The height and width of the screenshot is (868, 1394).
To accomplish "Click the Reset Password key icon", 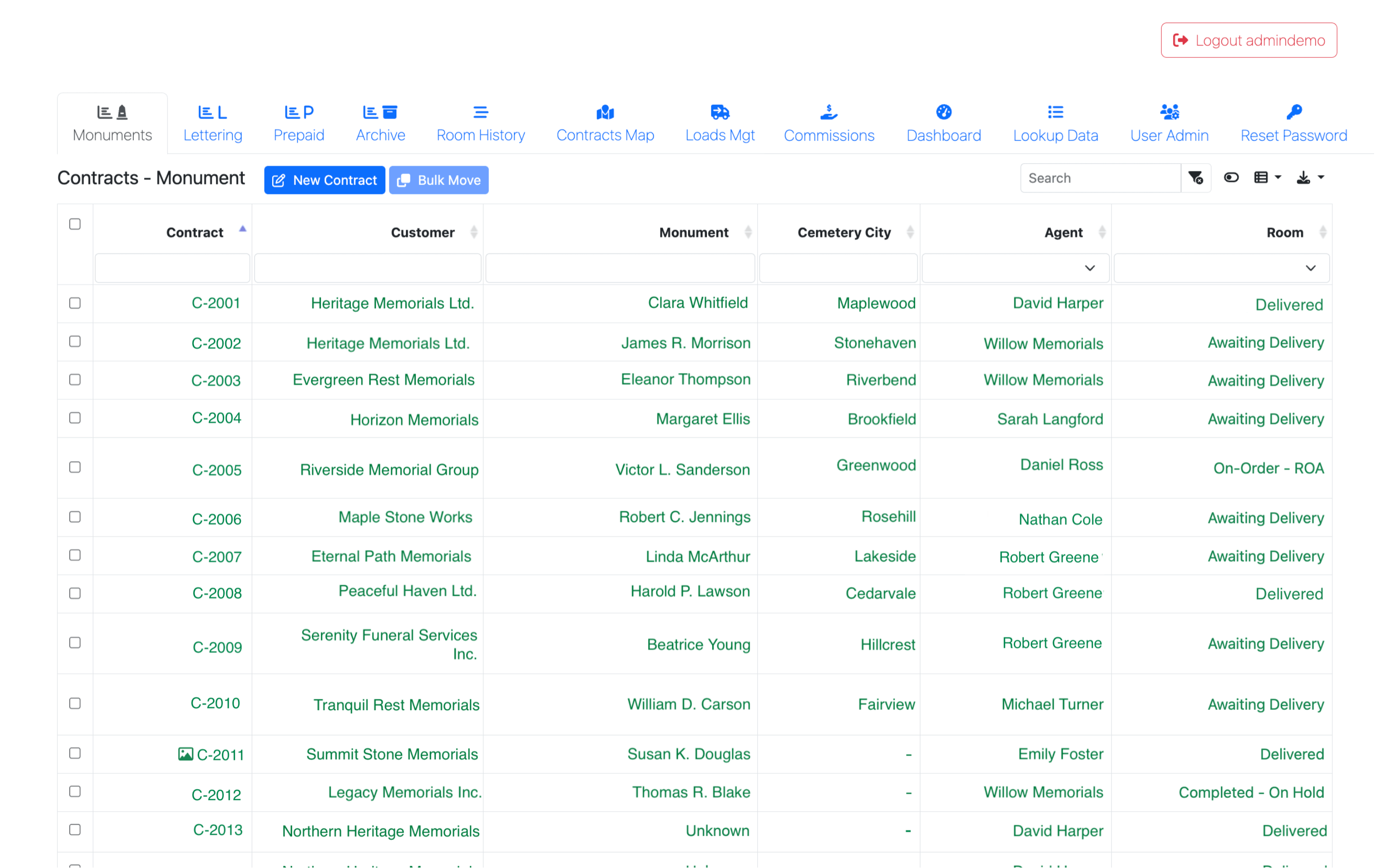I will pos(1293,112).
